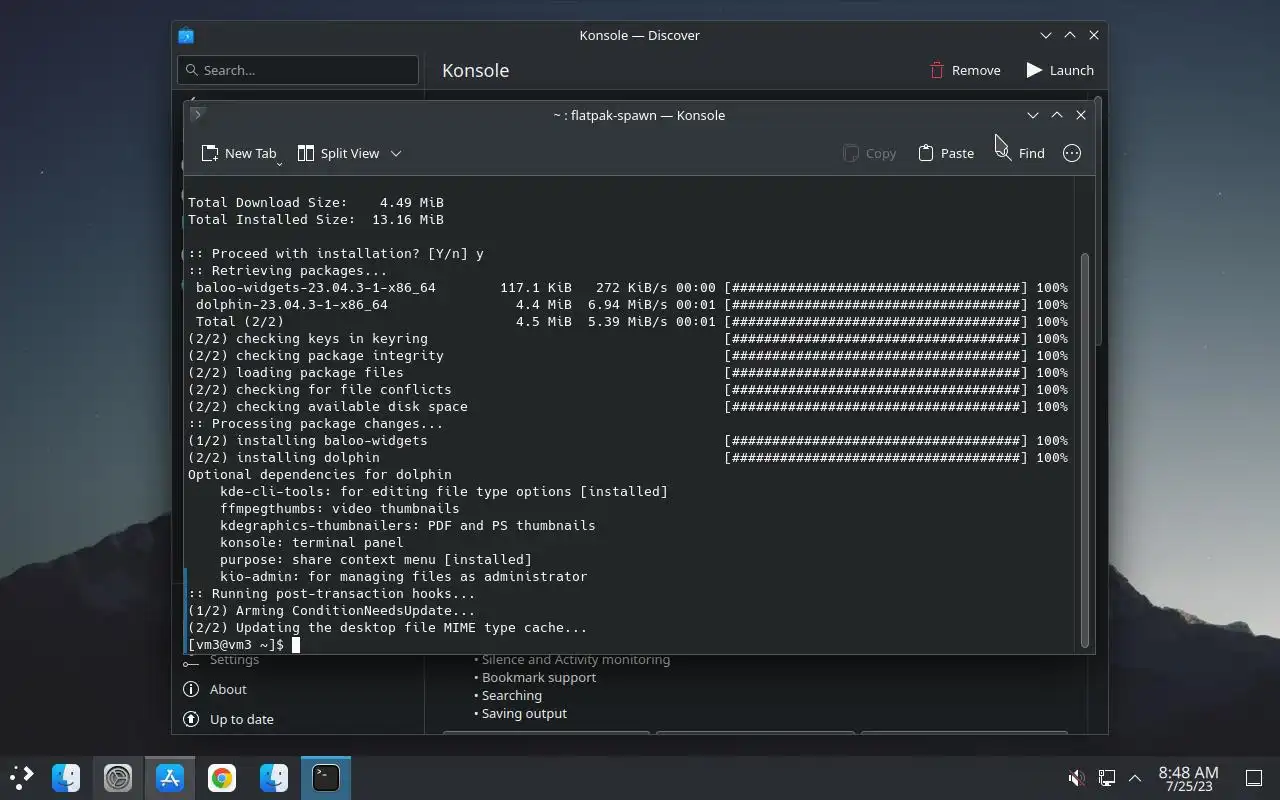This screenshot has width=1280, height=800.
Task: Select Up to date in Discover sidebar
Action: (x=241, y=719)
